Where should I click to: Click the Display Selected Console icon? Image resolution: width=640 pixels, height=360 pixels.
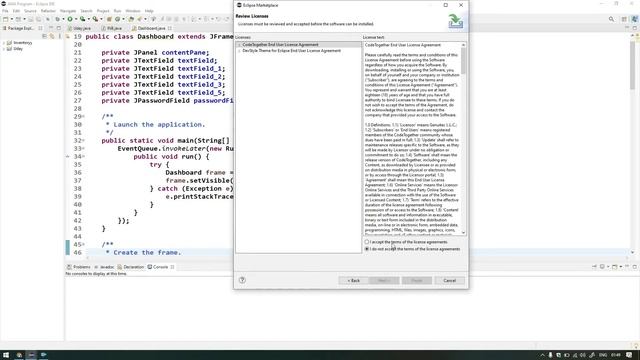tap(602, 267)
